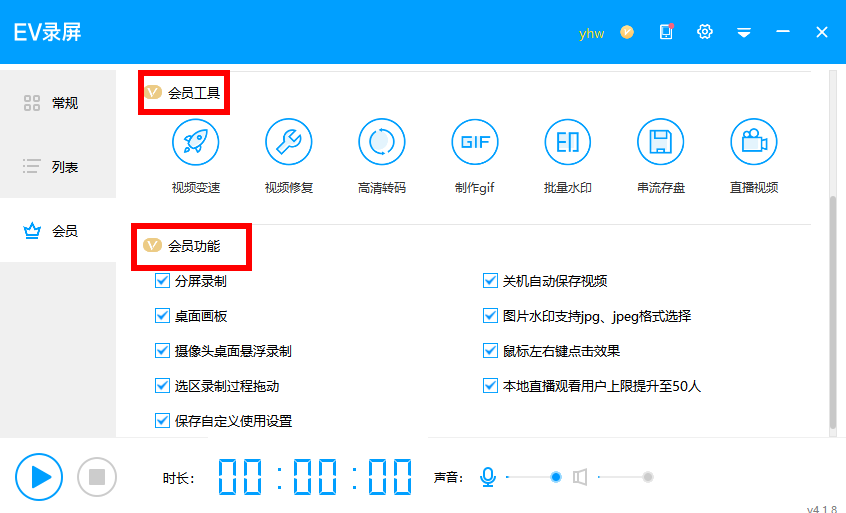Select the 串流存盘 save-disk tool
The height and width of the screenshot is (513, 846).
click(x=660, y=142)
